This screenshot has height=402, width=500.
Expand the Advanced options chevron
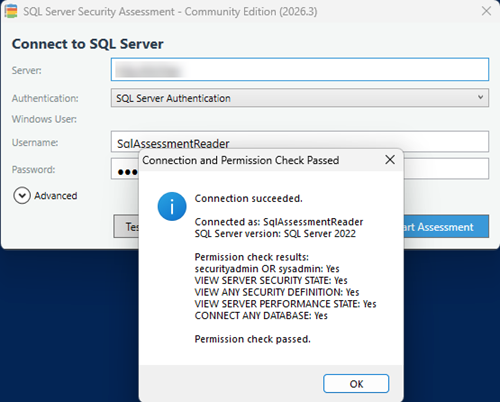click(x=22, y=196)
